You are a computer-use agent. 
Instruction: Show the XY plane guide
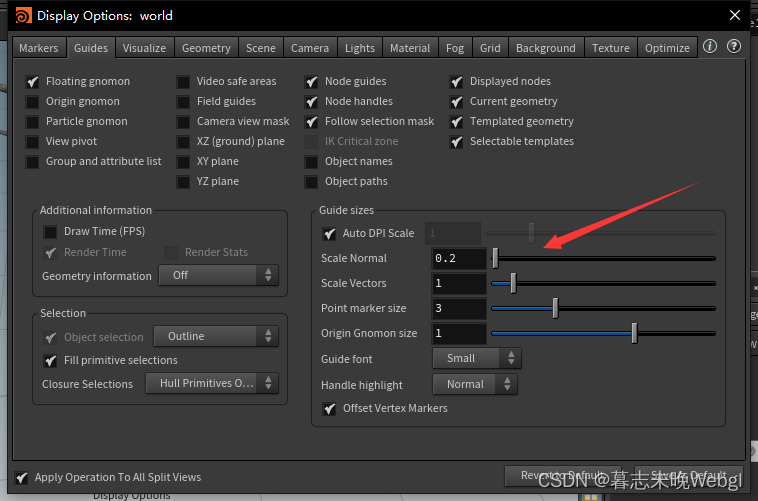click(x=183, y=162)
